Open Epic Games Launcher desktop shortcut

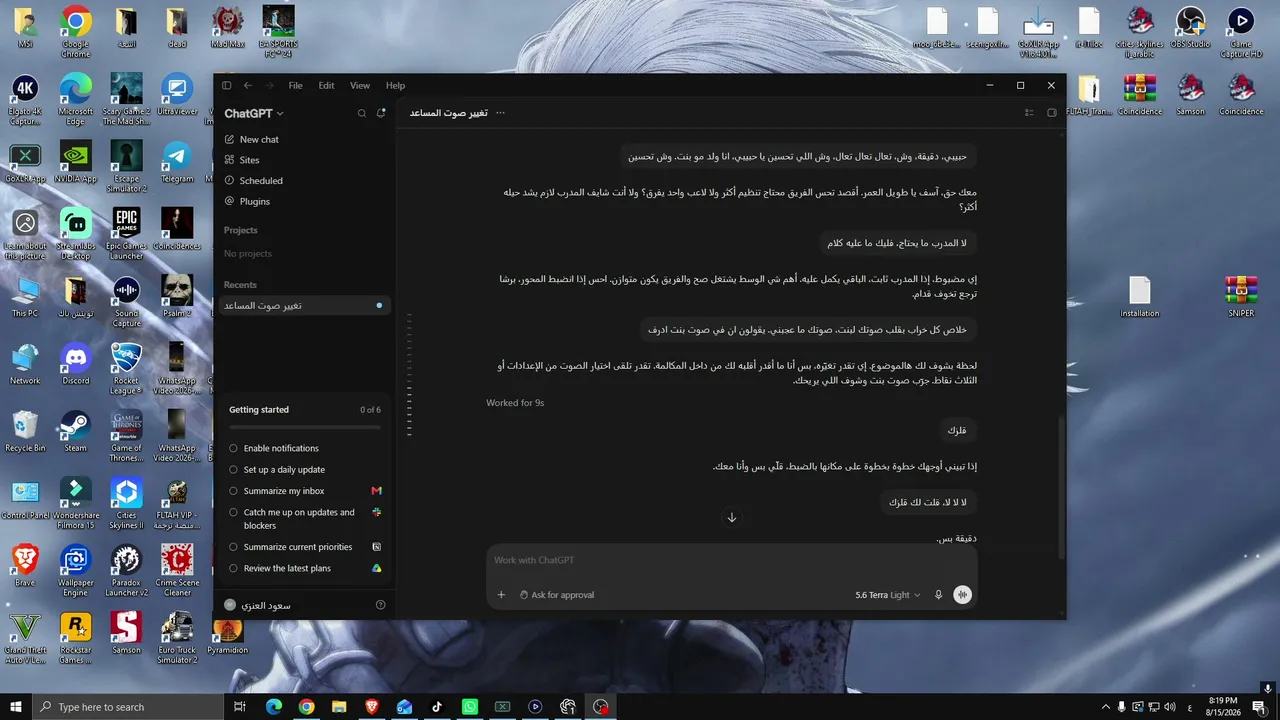126,233
